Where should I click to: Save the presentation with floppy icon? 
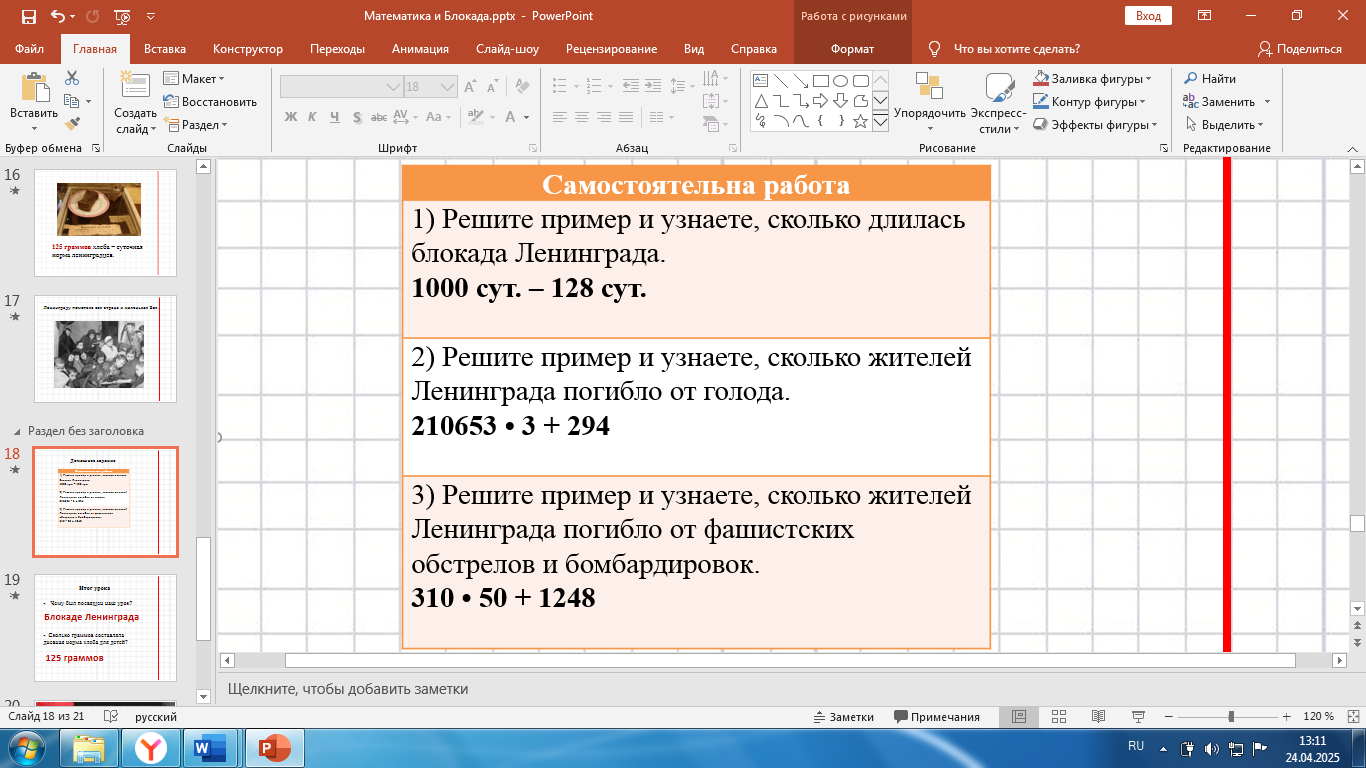pos(28,16)
